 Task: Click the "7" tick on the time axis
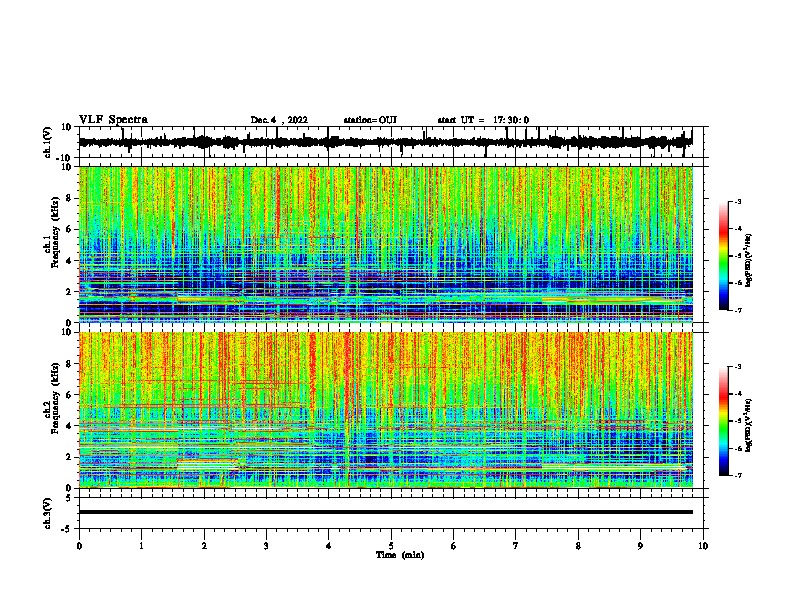516,546
